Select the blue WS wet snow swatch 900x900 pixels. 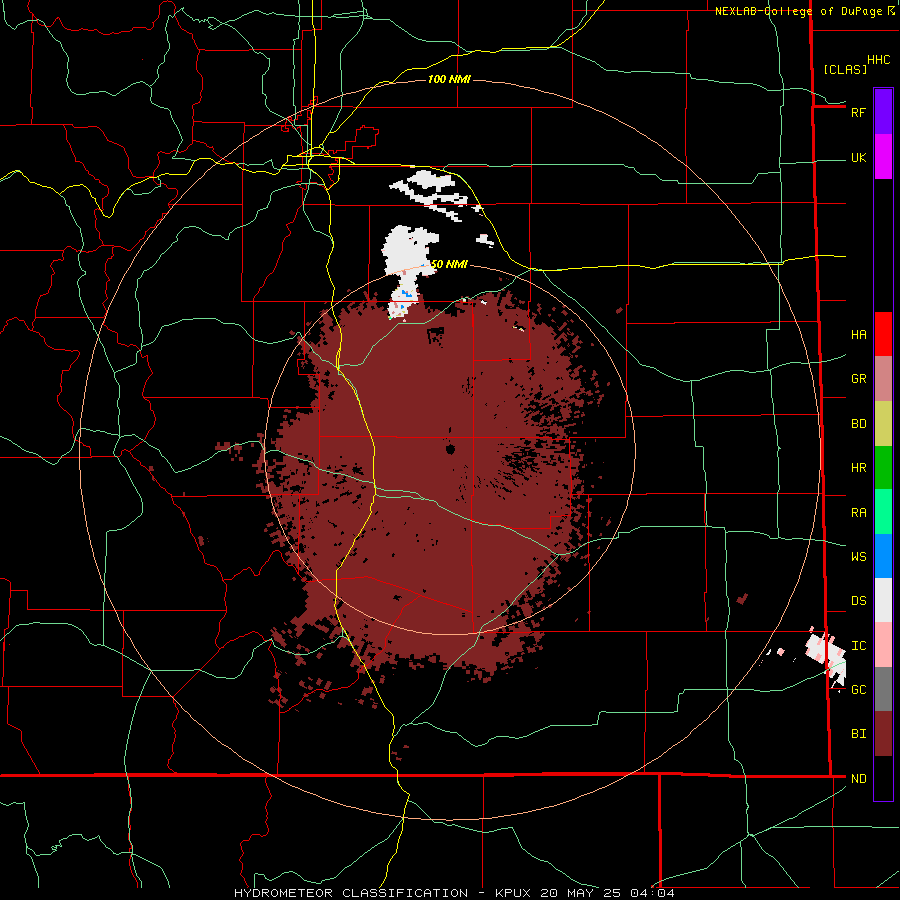click(x=883, y=556)
